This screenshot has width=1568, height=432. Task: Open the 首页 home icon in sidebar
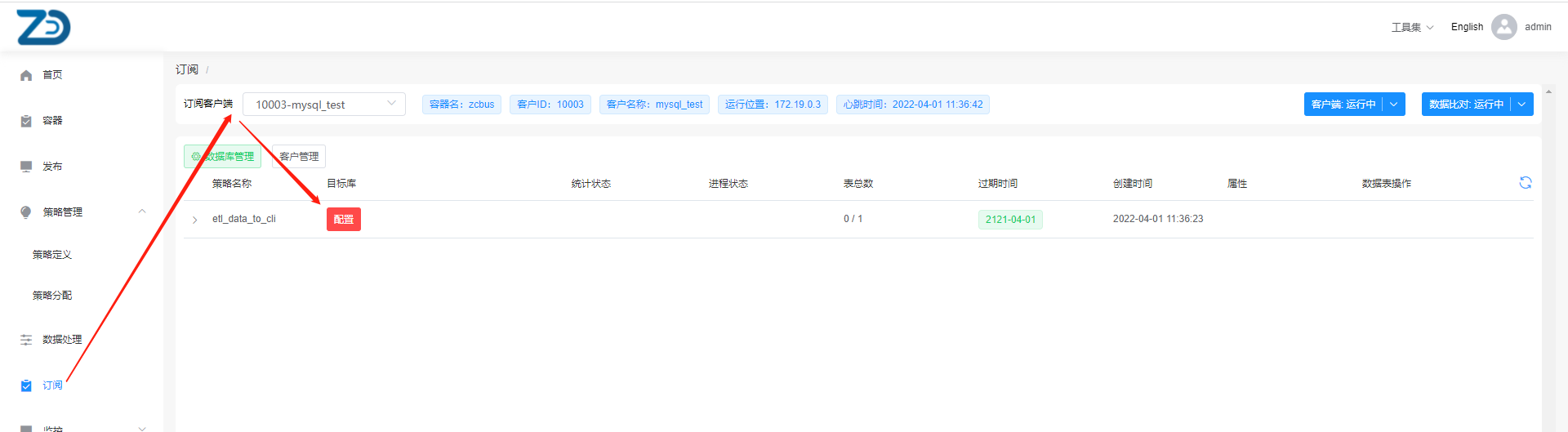point(26,75)
